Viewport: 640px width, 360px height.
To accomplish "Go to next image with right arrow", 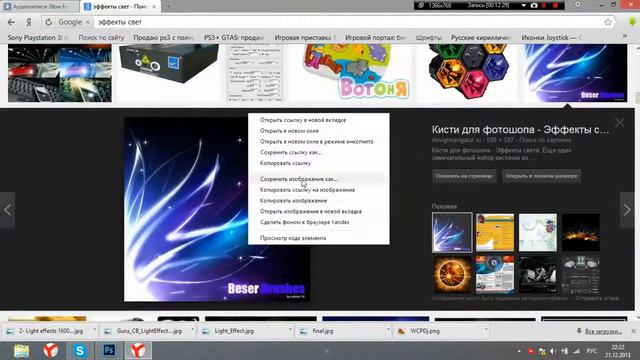I will coord(627,210).
